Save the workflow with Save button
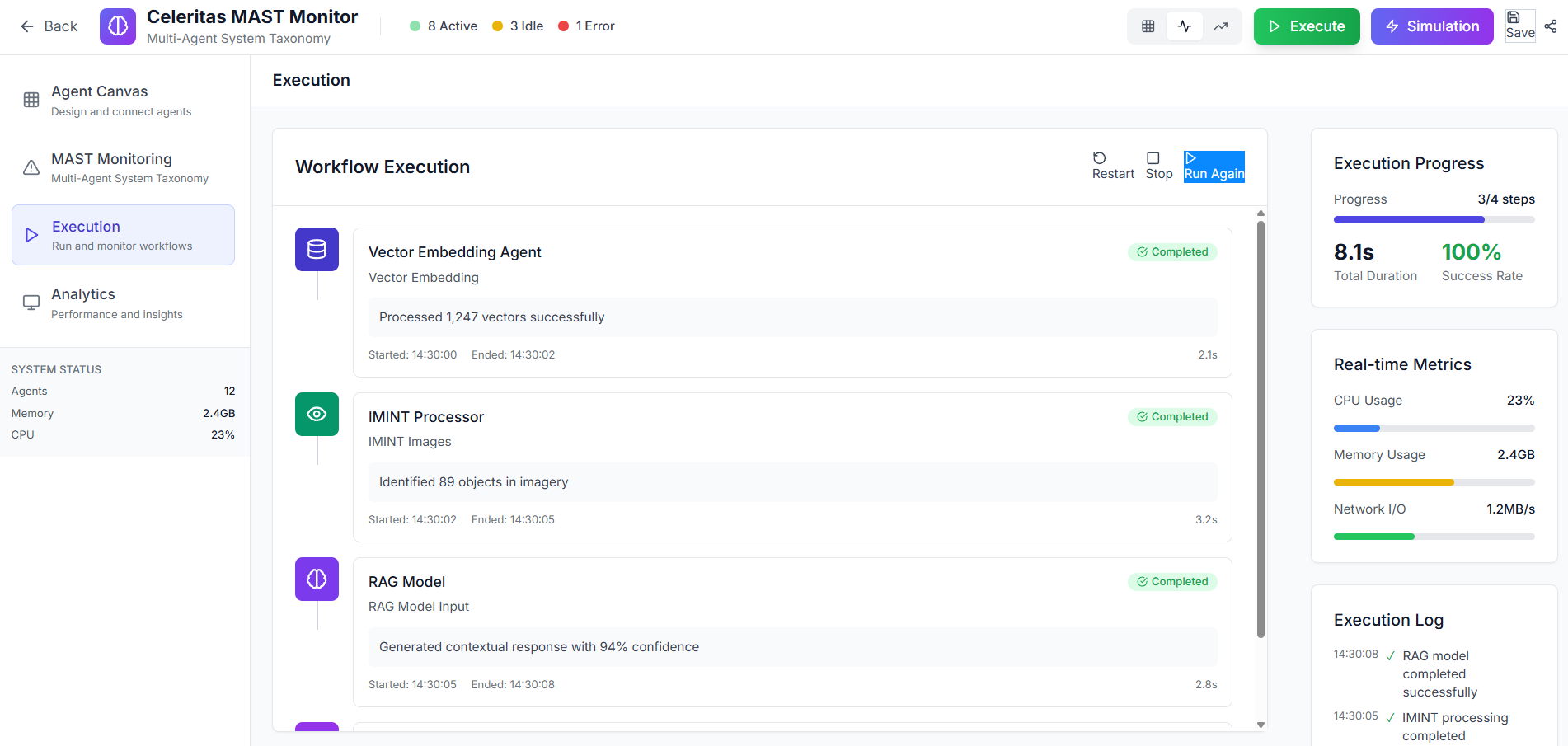This screenshot has width=1568, height=746. point(1520,26)
